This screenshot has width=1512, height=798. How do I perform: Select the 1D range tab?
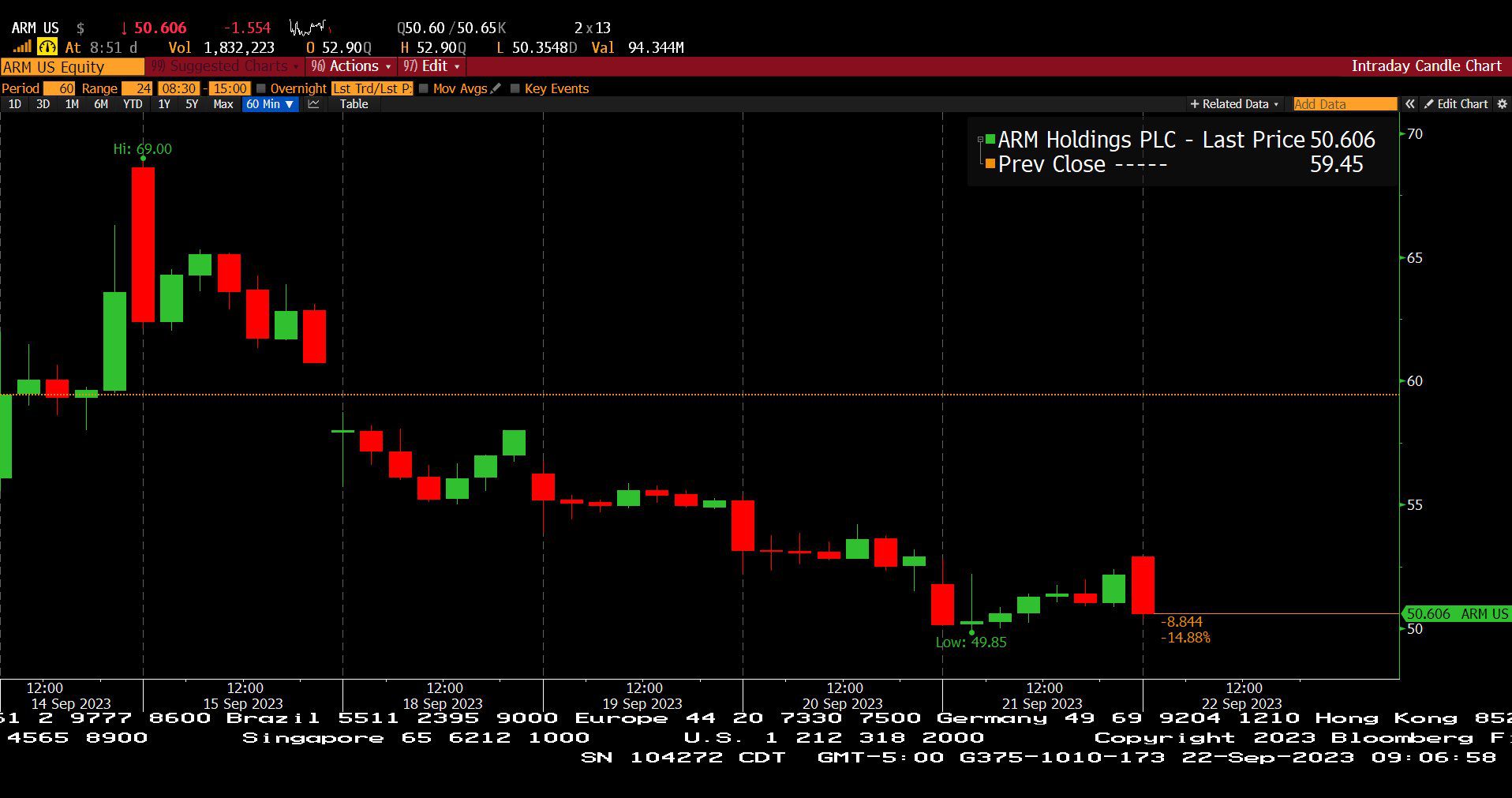click(x=15, y=104)
